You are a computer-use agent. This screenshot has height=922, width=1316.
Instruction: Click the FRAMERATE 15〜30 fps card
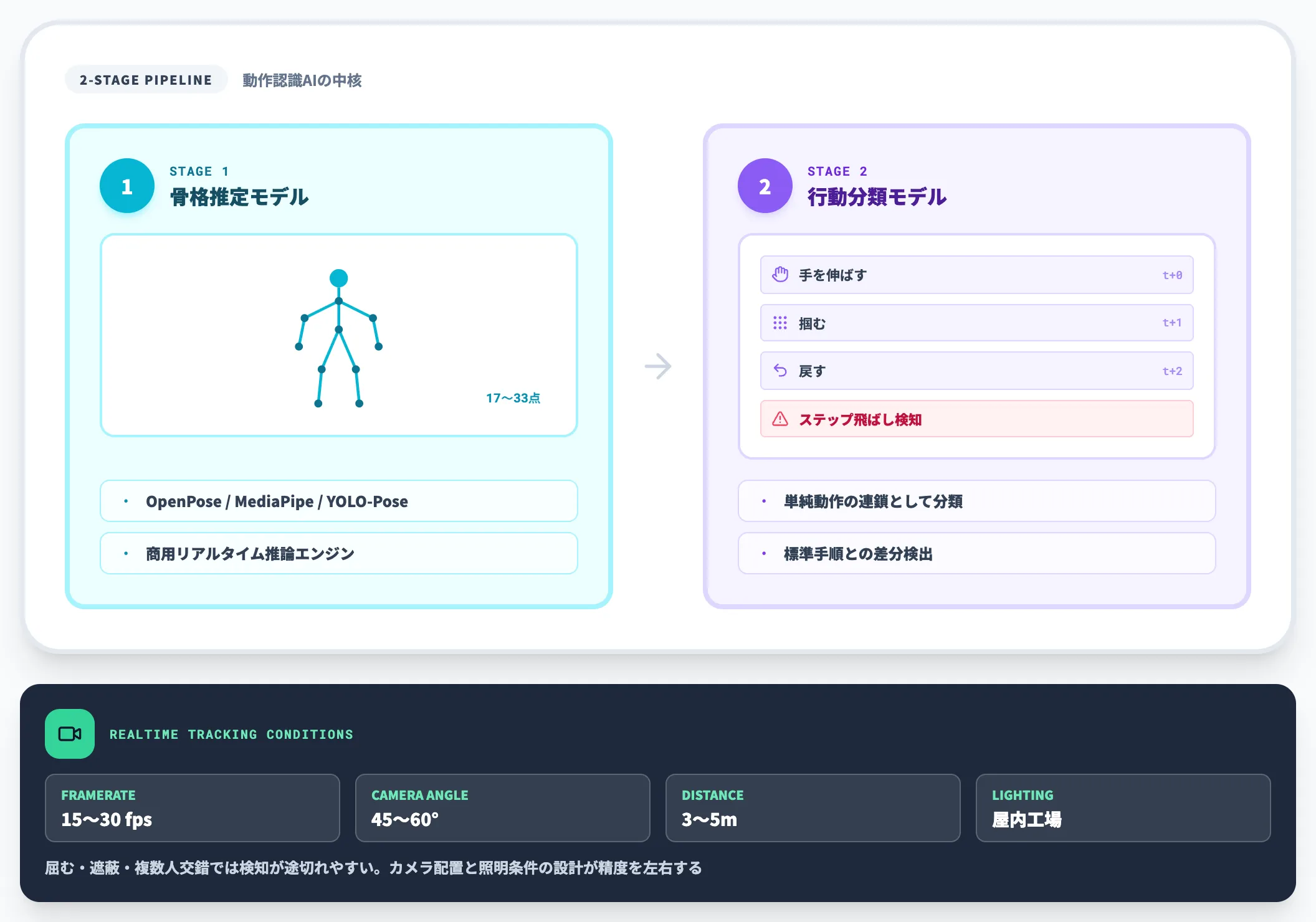[x=193, y=808]
